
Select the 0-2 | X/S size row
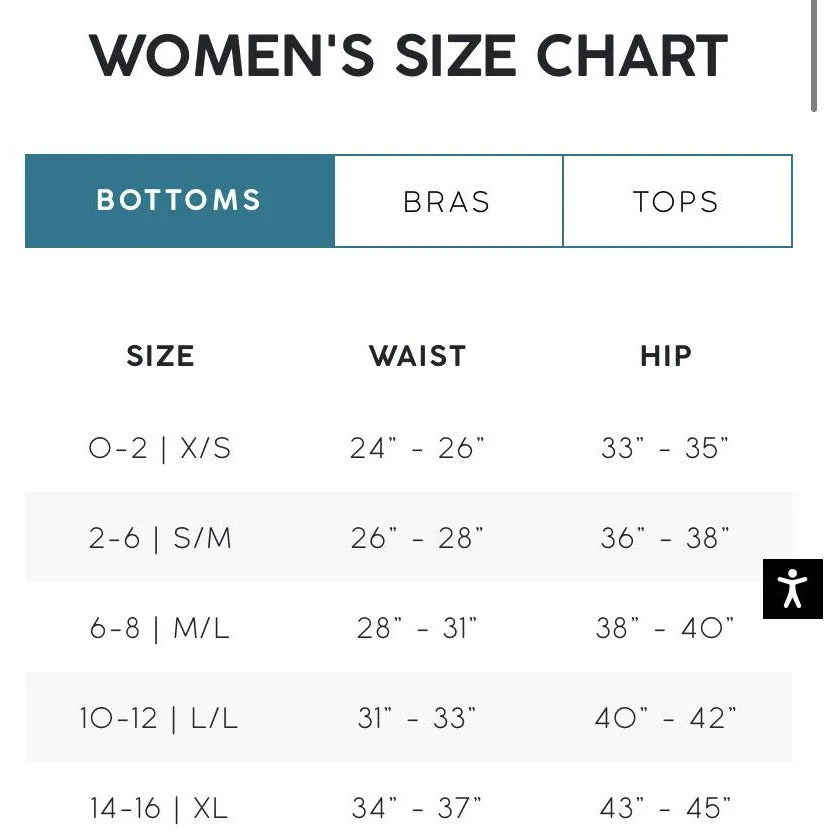pos(409,447)
